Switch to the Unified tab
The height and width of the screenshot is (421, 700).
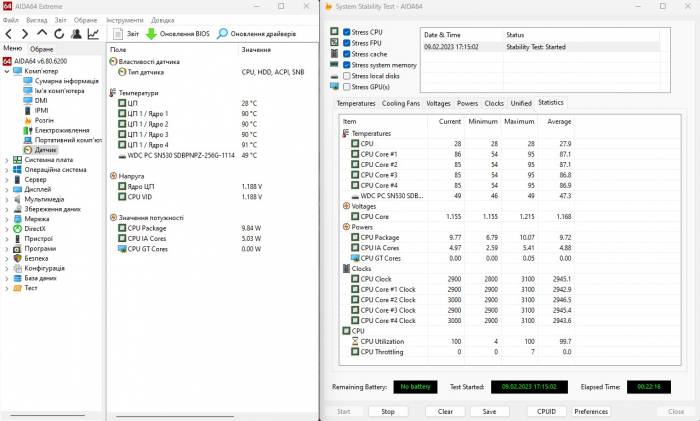tap(521, 103)
